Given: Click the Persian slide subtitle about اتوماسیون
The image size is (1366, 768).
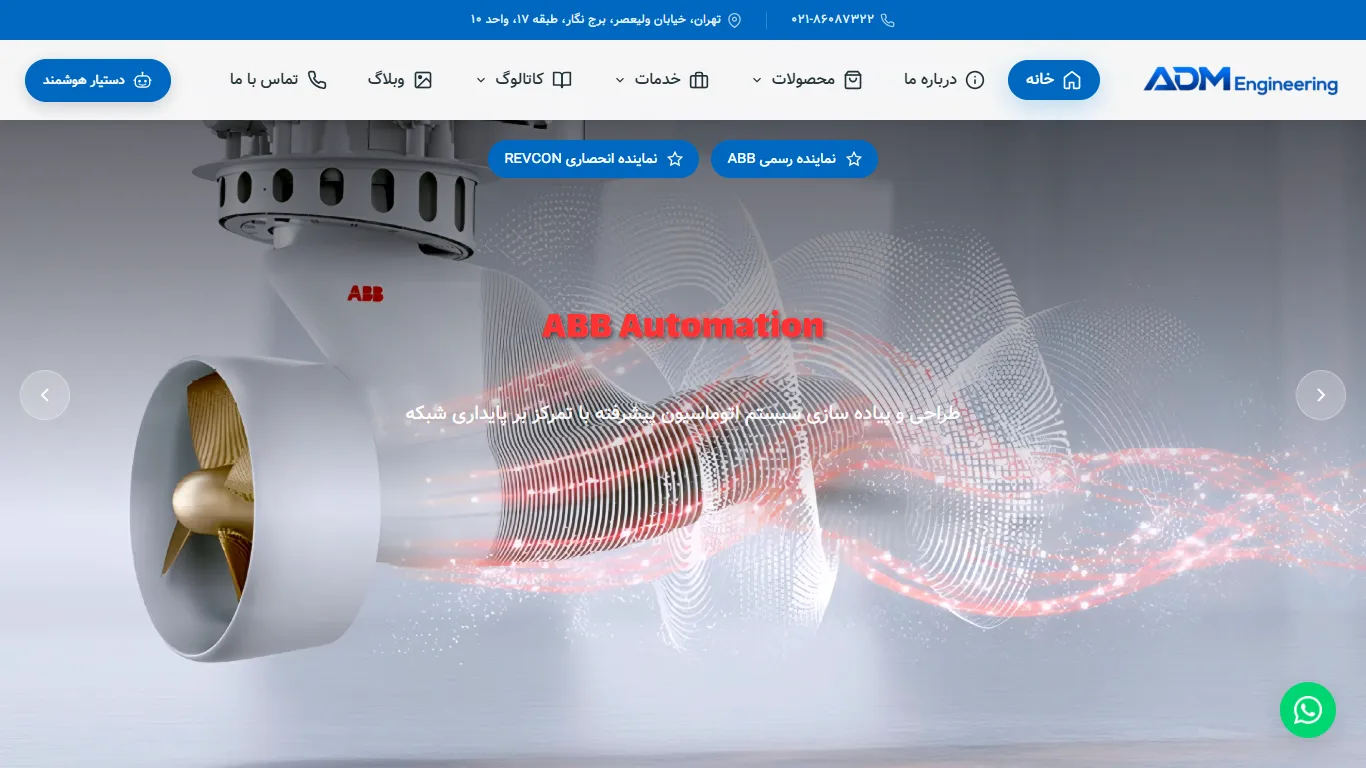Looking at the screenshot, I should pyautogui.click(x=683, y=412).
